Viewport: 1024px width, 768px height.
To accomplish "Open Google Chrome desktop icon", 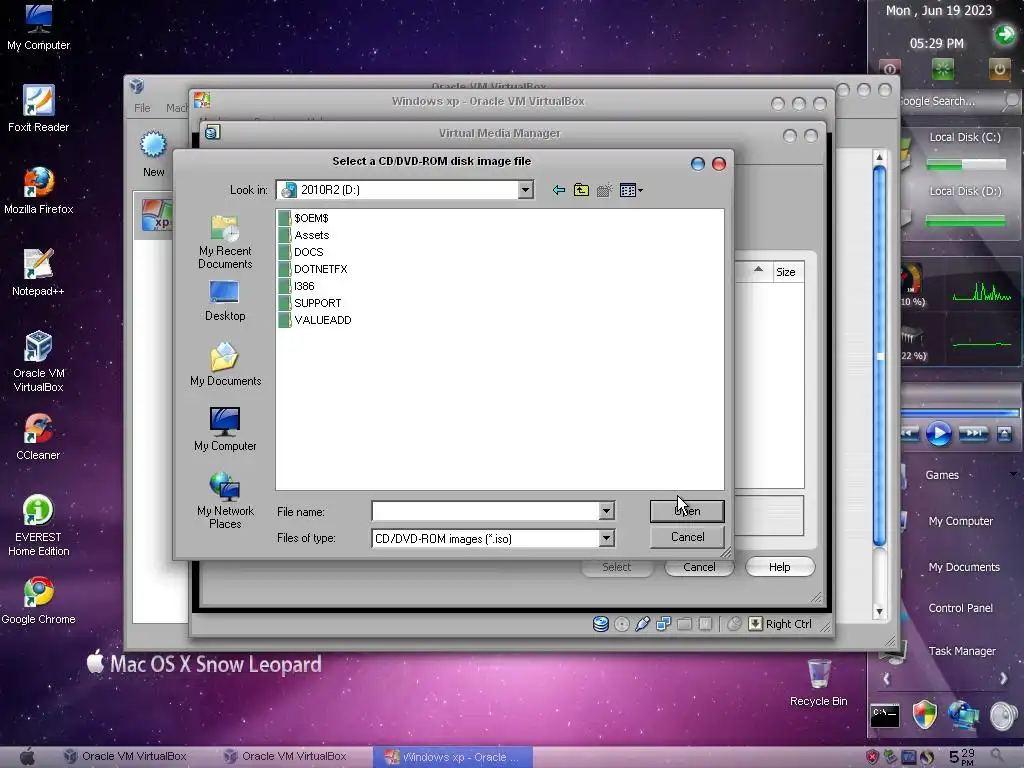I will click(39, 601).
